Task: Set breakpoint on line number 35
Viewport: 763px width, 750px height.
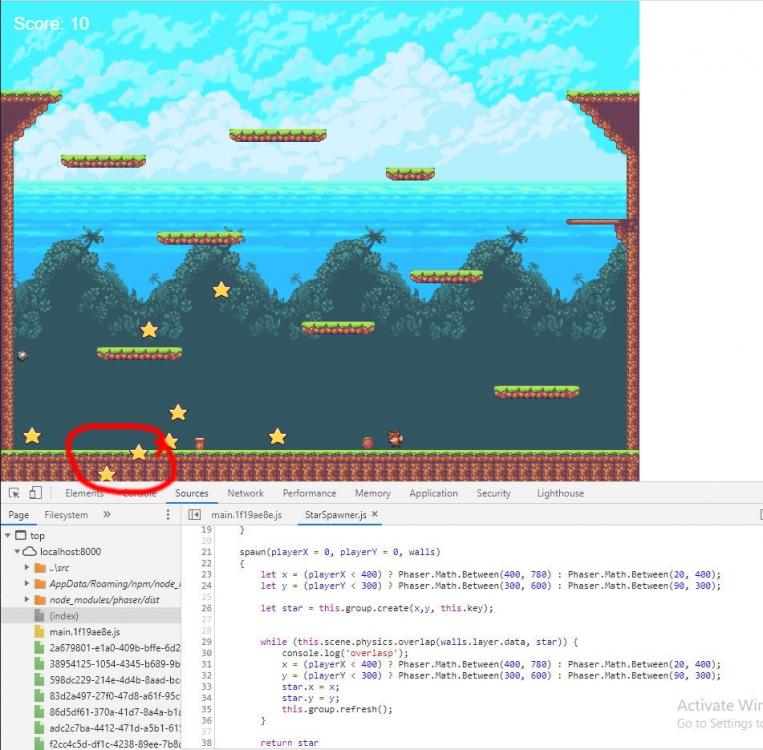Action: tap(206, 709)
